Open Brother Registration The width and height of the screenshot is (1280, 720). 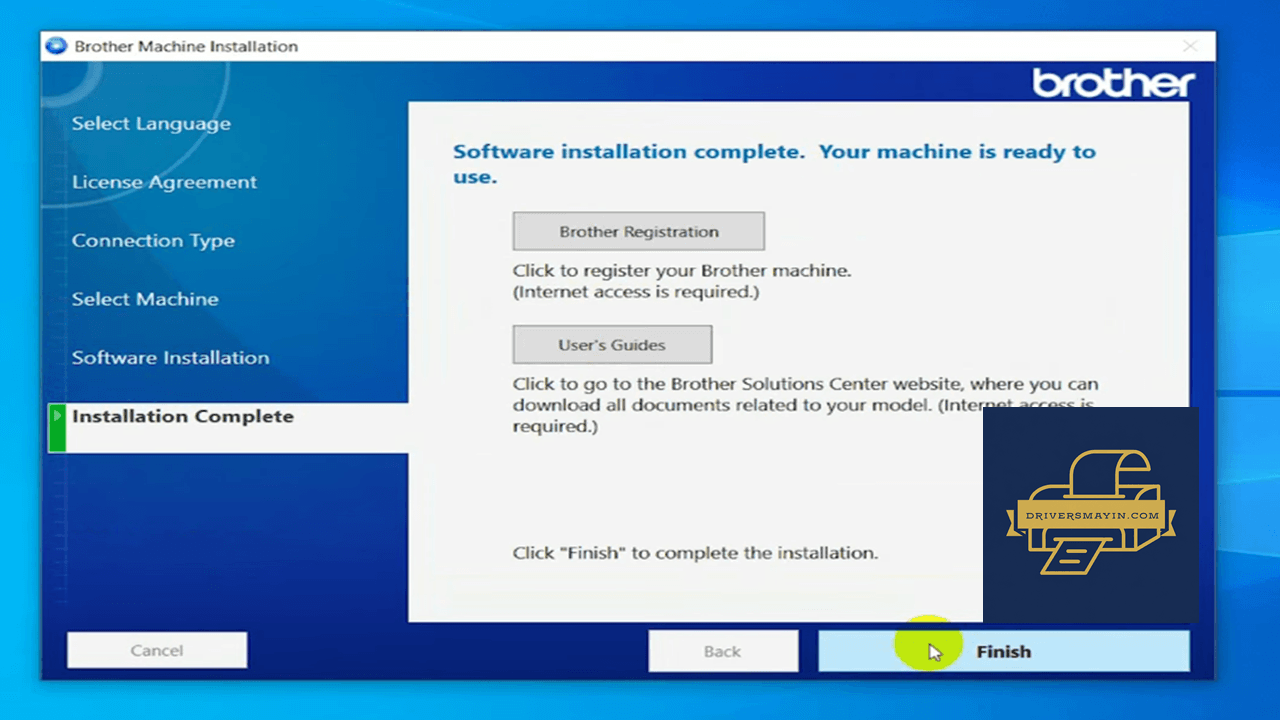coord(639,231)
